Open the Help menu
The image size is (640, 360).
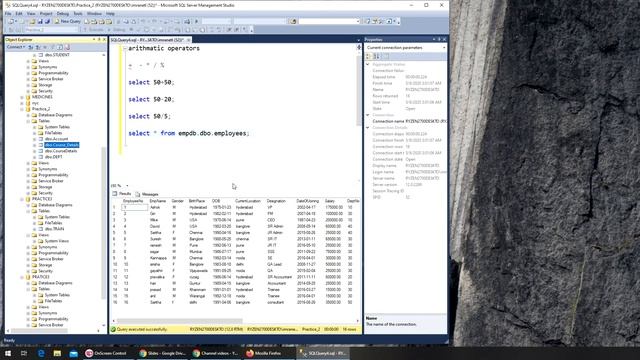click(x=110, y=13)
